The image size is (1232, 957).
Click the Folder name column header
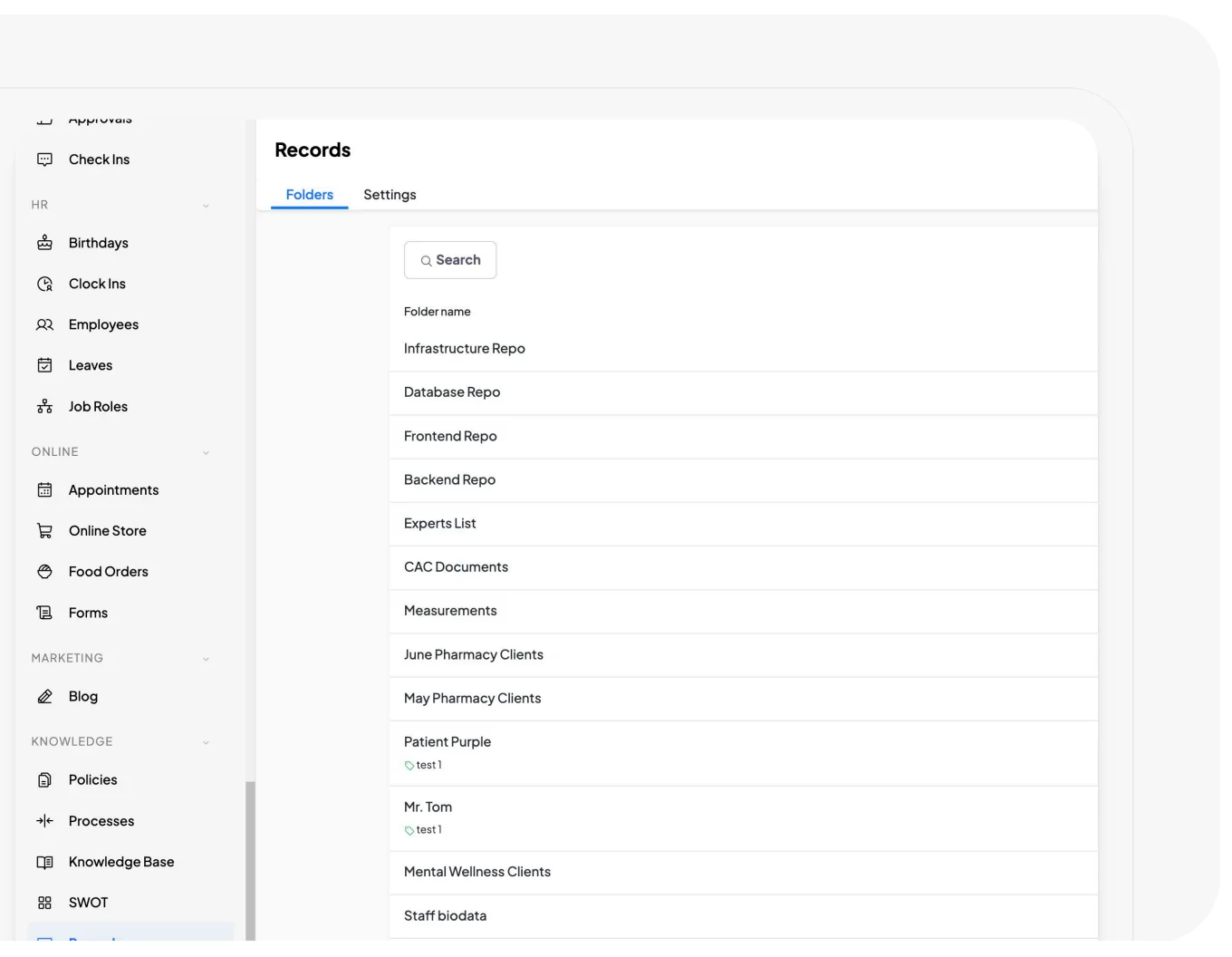pos(438,312)
